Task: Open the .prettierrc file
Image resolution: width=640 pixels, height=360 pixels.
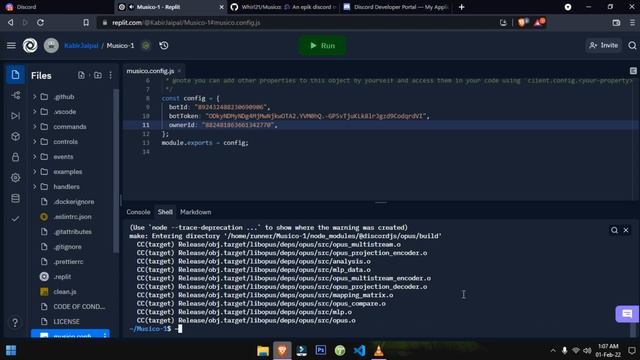Action: 70,262
